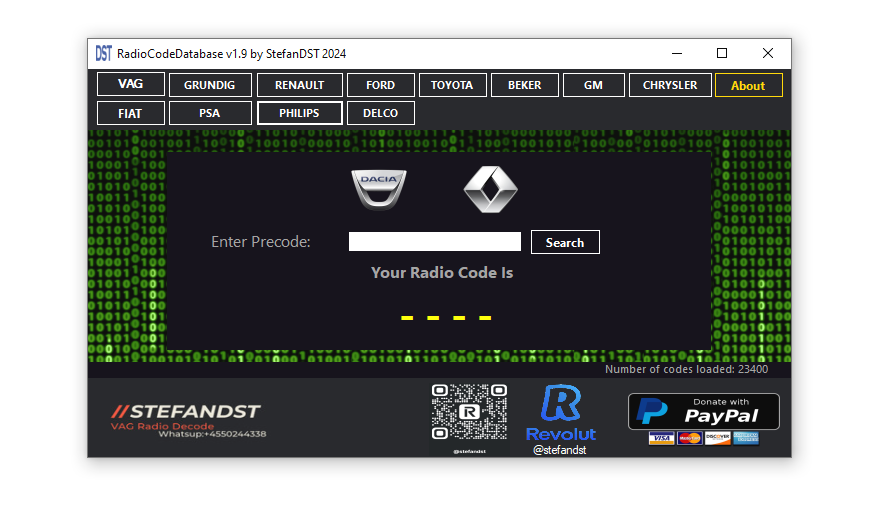Click the American Express card icon

[746, 438]
